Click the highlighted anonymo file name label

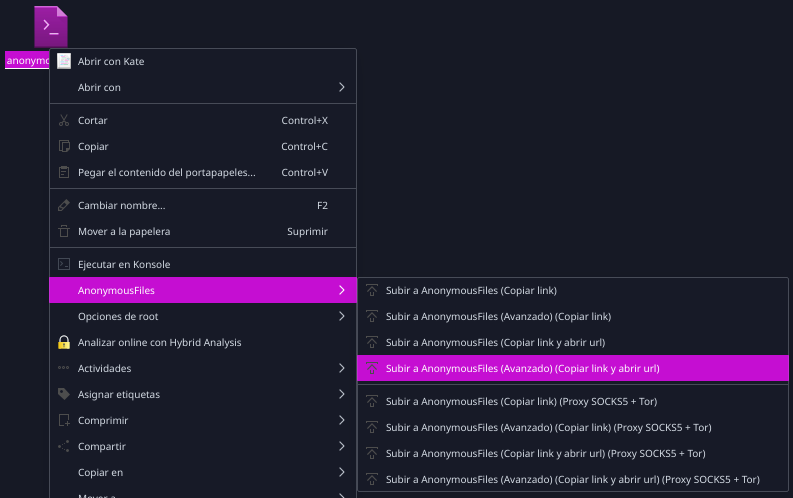click(x=27, y=60)
